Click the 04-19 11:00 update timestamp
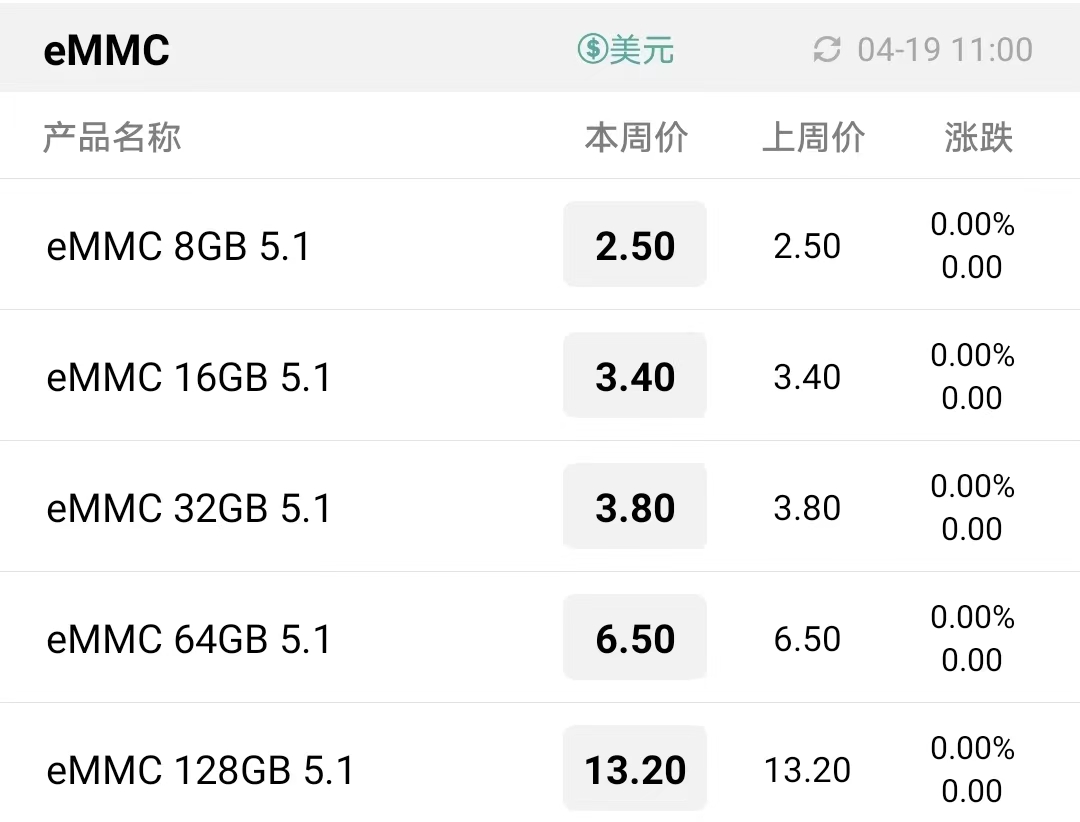The height and width of the screenshot is (822, 1080). tap(945, 50)
